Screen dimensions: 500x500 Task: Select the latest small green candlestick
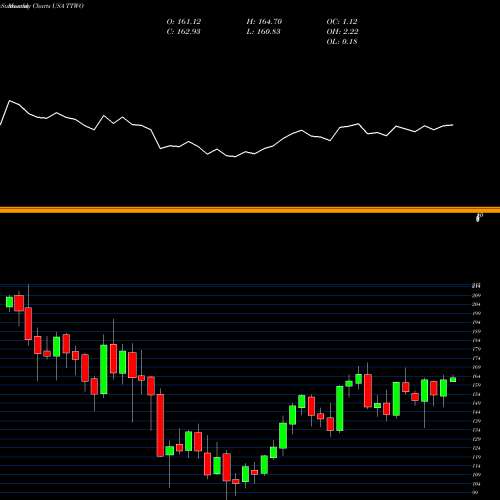(453, 379)
